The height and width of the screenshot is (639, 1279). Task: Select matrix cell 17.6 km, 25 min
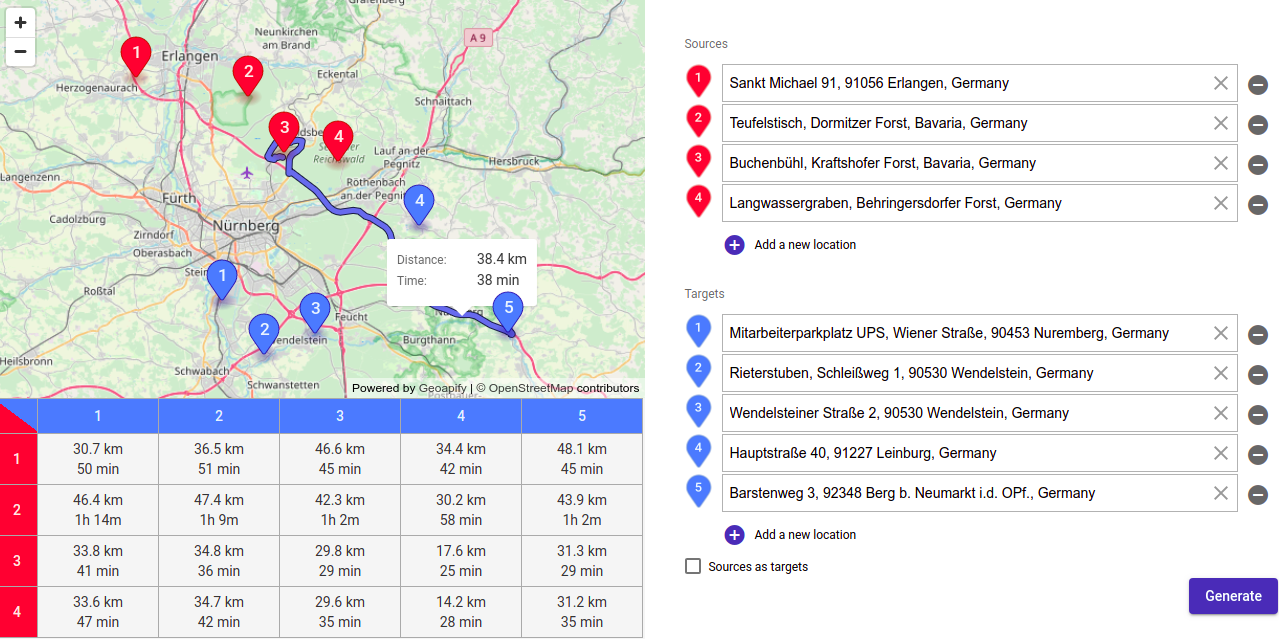(460, 561)
